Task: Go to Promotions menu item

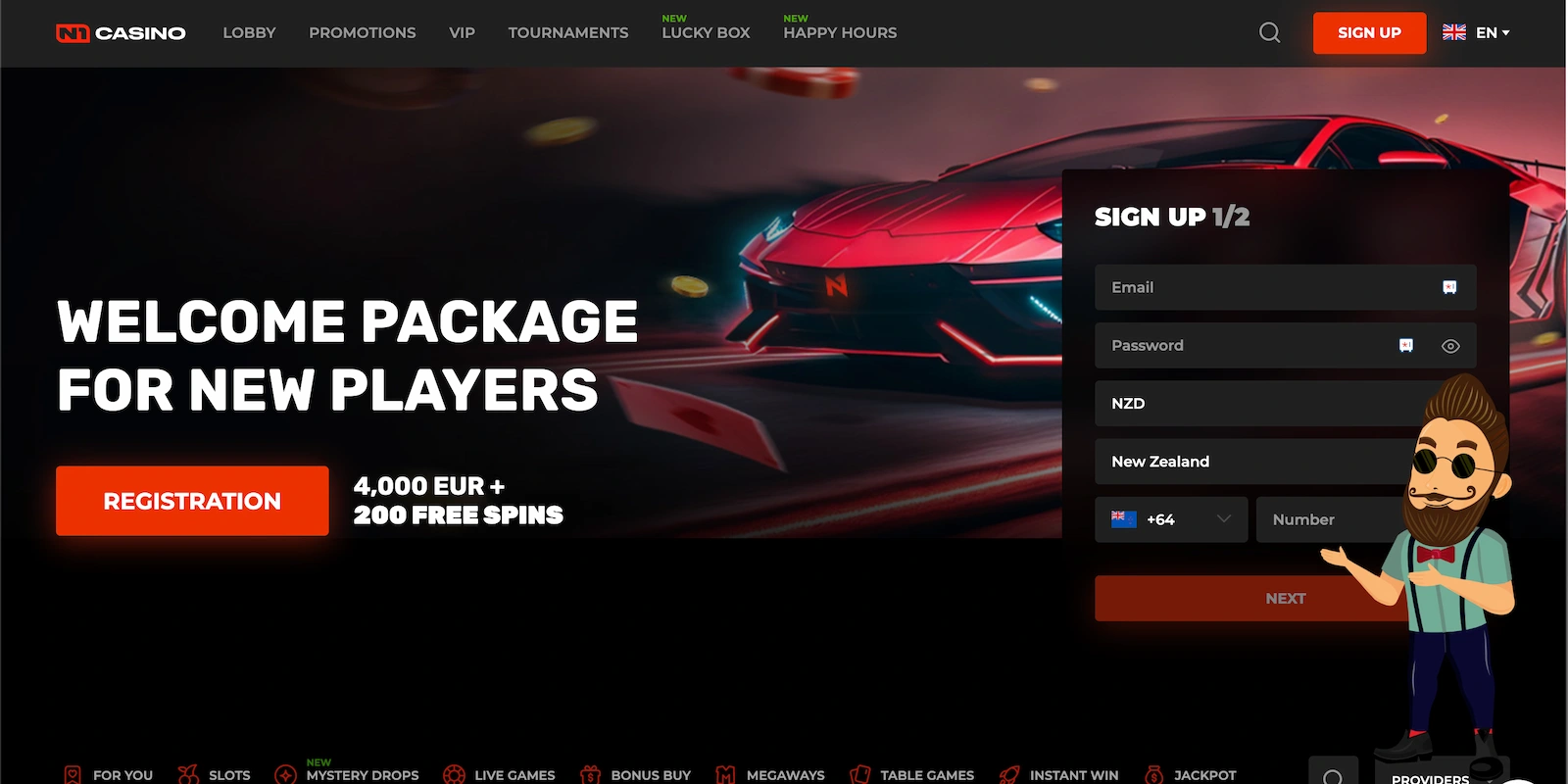Action: [x=363, y=32]
